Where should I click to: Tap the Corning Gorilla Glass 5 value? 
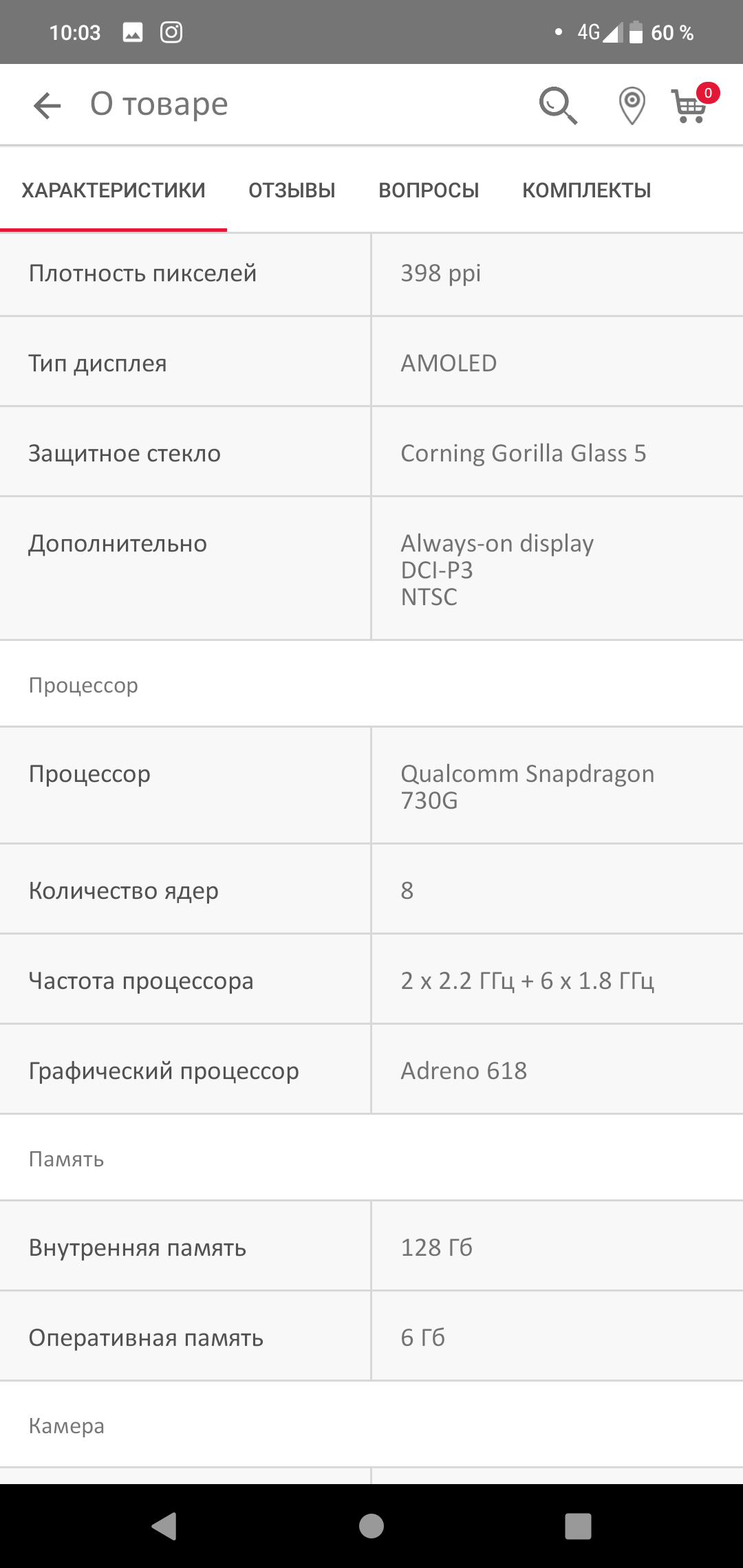click(x=524, y=453)
